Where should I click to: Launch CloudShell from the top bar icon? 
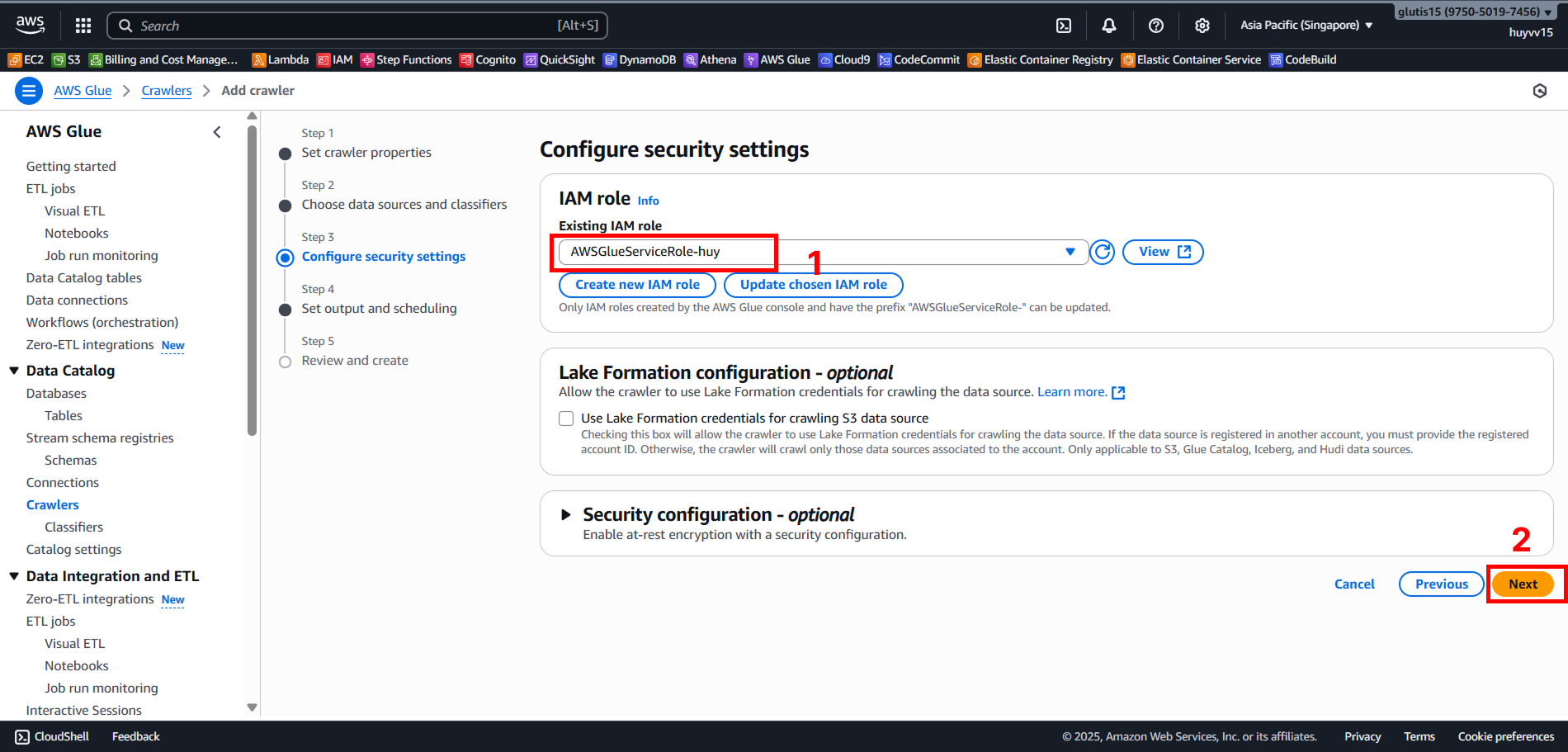click(1064, 26)
